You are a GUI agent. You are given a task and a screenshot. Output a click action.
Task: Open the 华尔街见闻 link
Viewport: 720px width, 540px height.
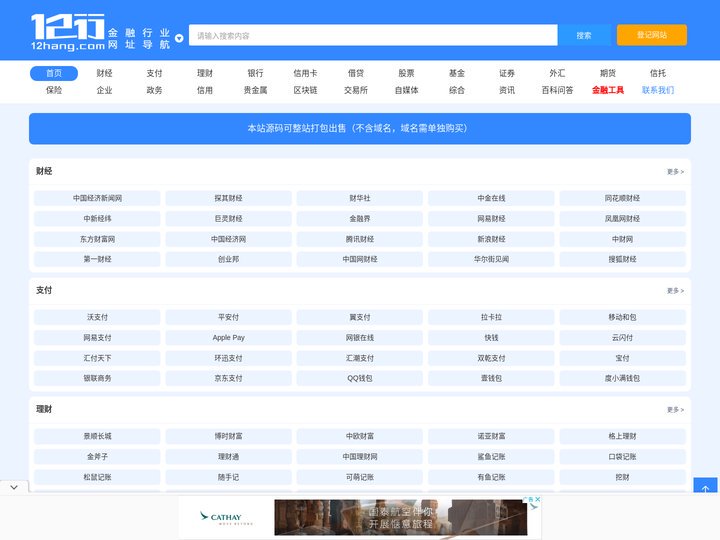[491, 259]
